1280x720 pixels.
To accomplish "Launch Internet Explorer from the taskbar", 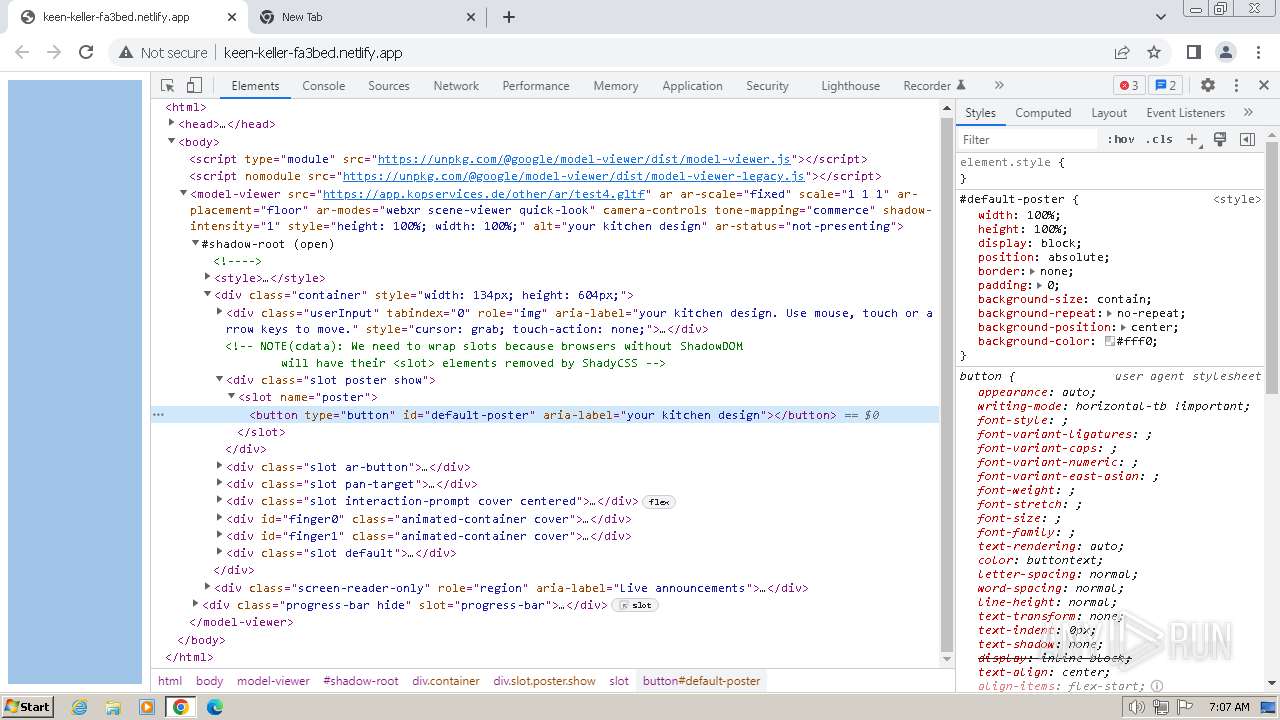I will (80, 707).
